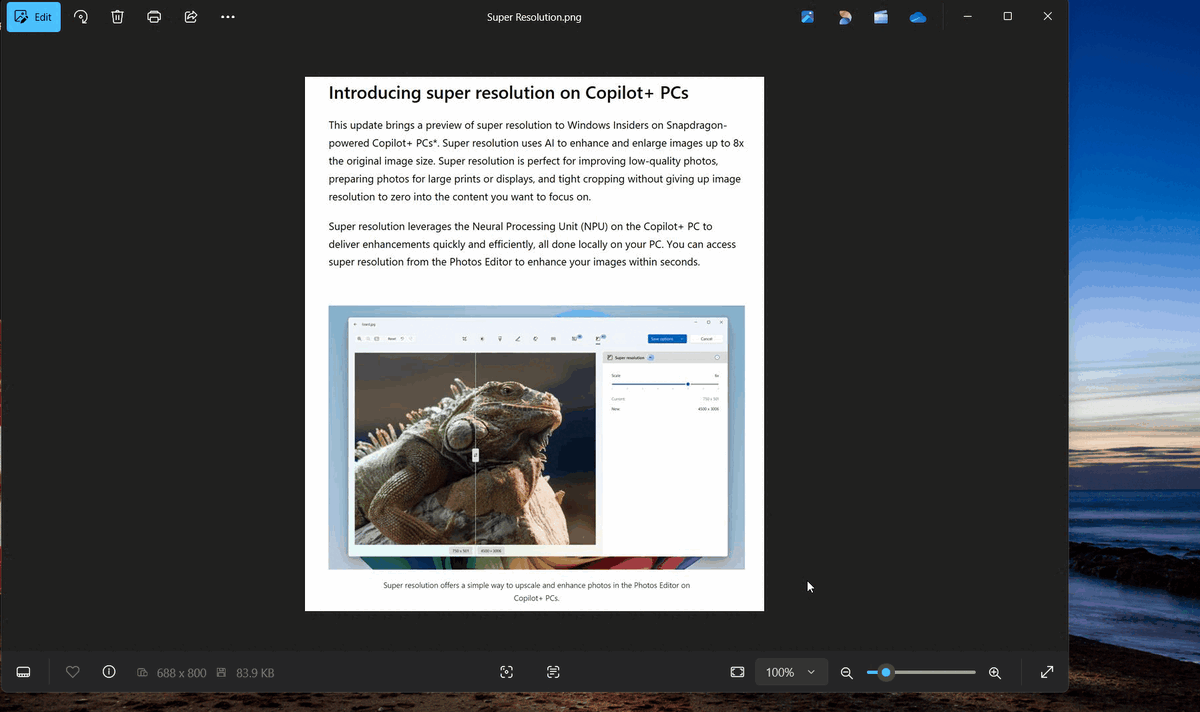Toggle fit image to window

click(737, 672)
